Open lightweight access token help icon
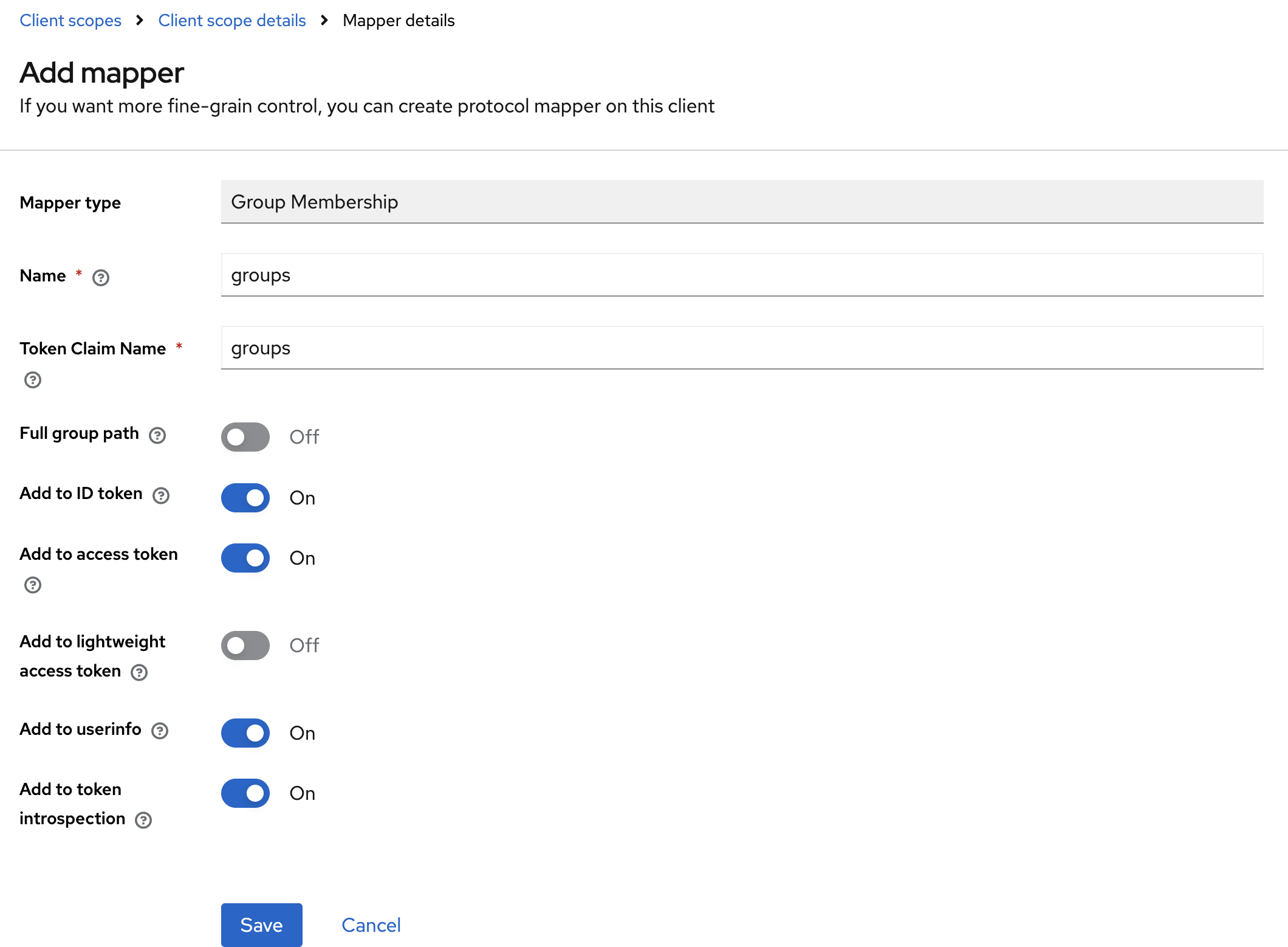The width and height of the screenshot is (1288, 947). tap(139, 672)
